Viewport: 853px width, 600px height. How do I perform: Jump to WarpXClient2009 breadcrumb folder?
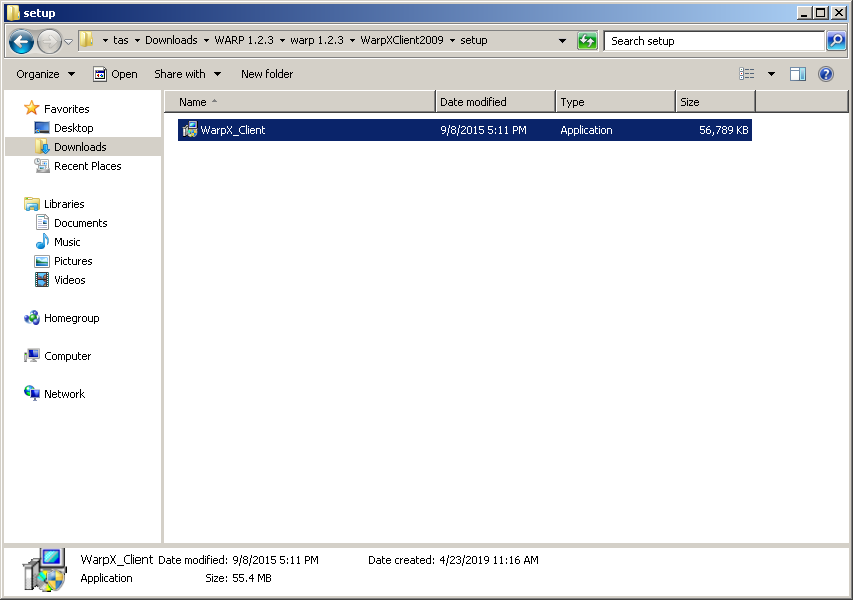coord(401,40)
